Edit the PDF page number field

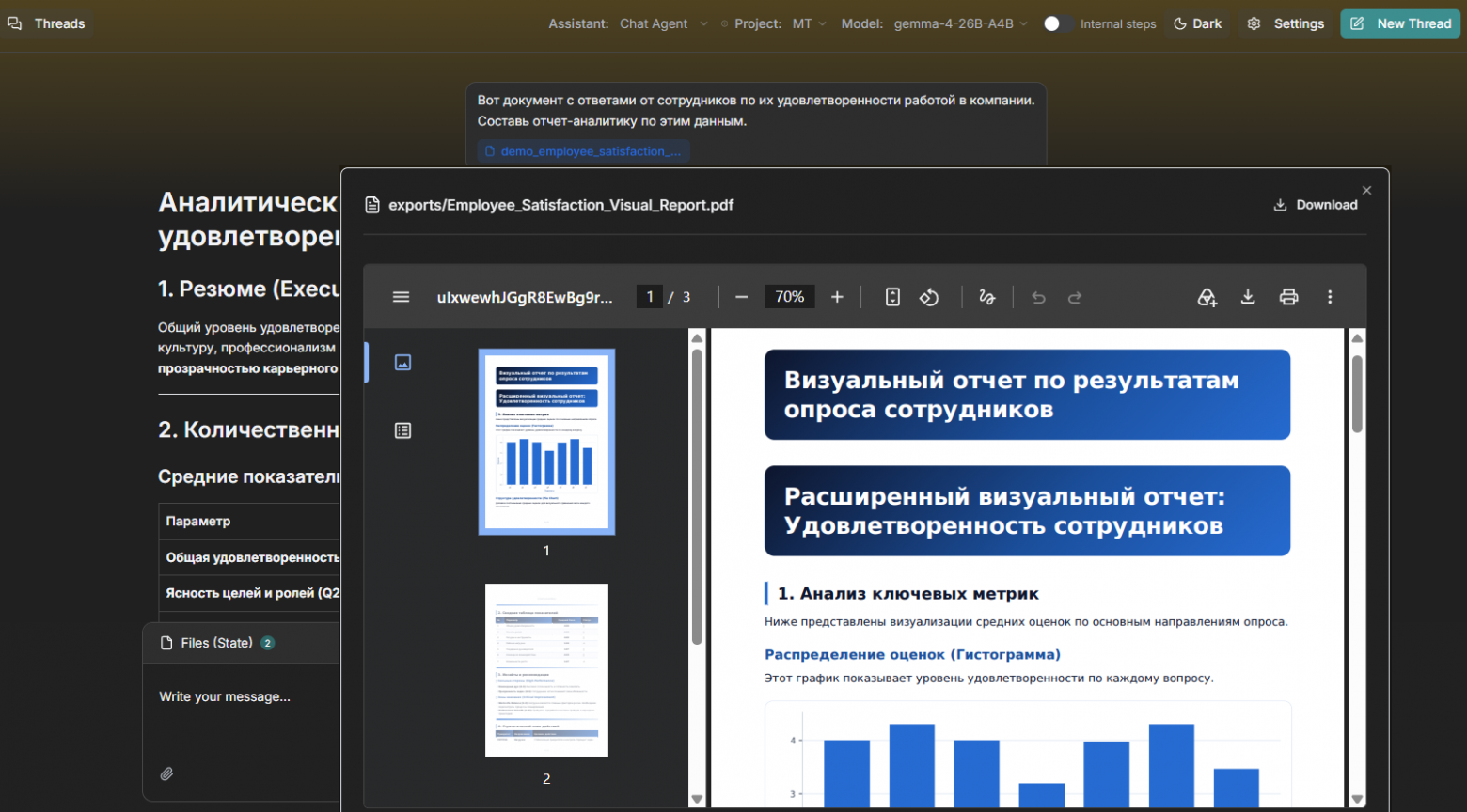650,297
